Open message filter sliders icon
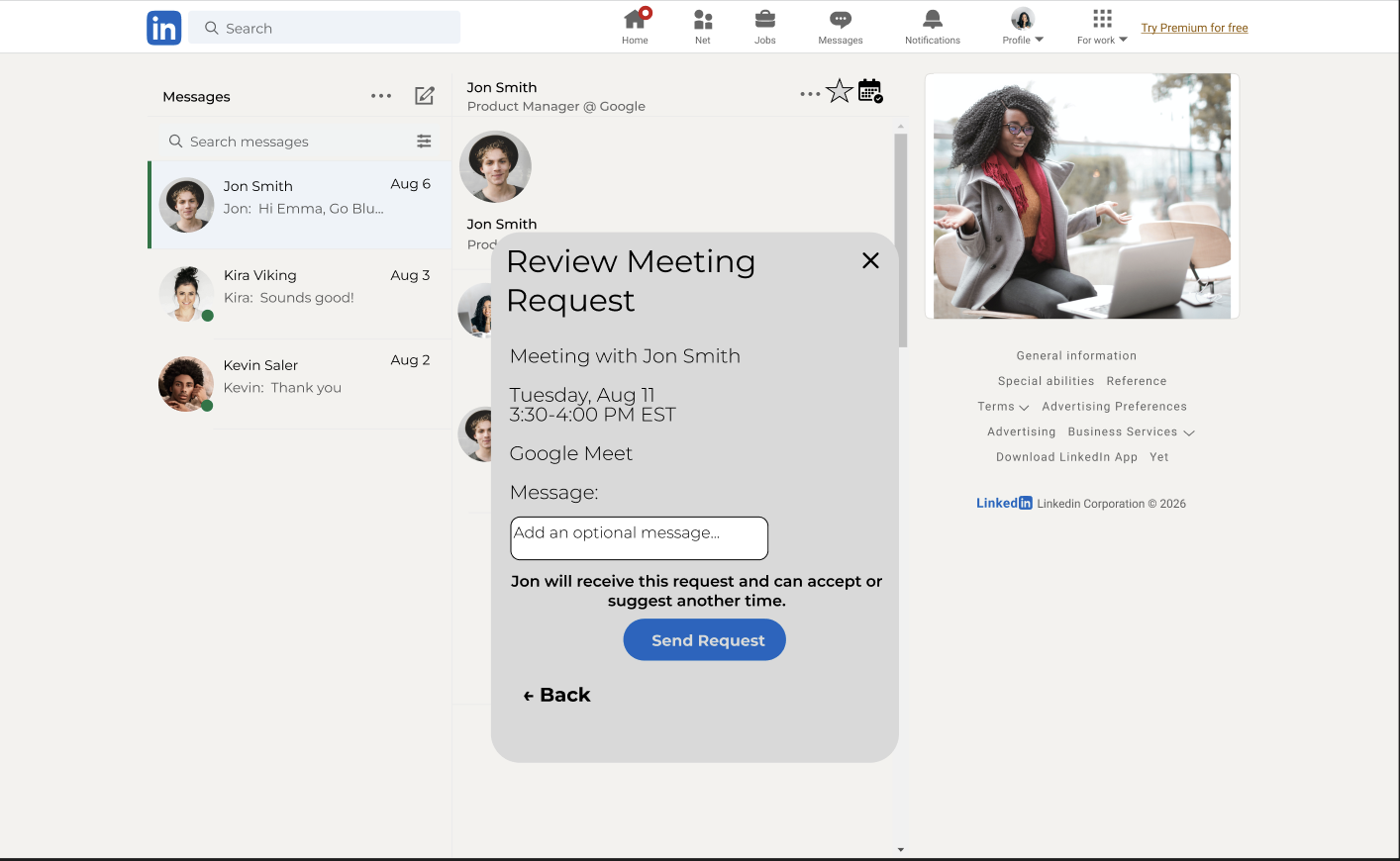Screen dimensions: 1400x861 pyautogui.click(x=424, y=142)
